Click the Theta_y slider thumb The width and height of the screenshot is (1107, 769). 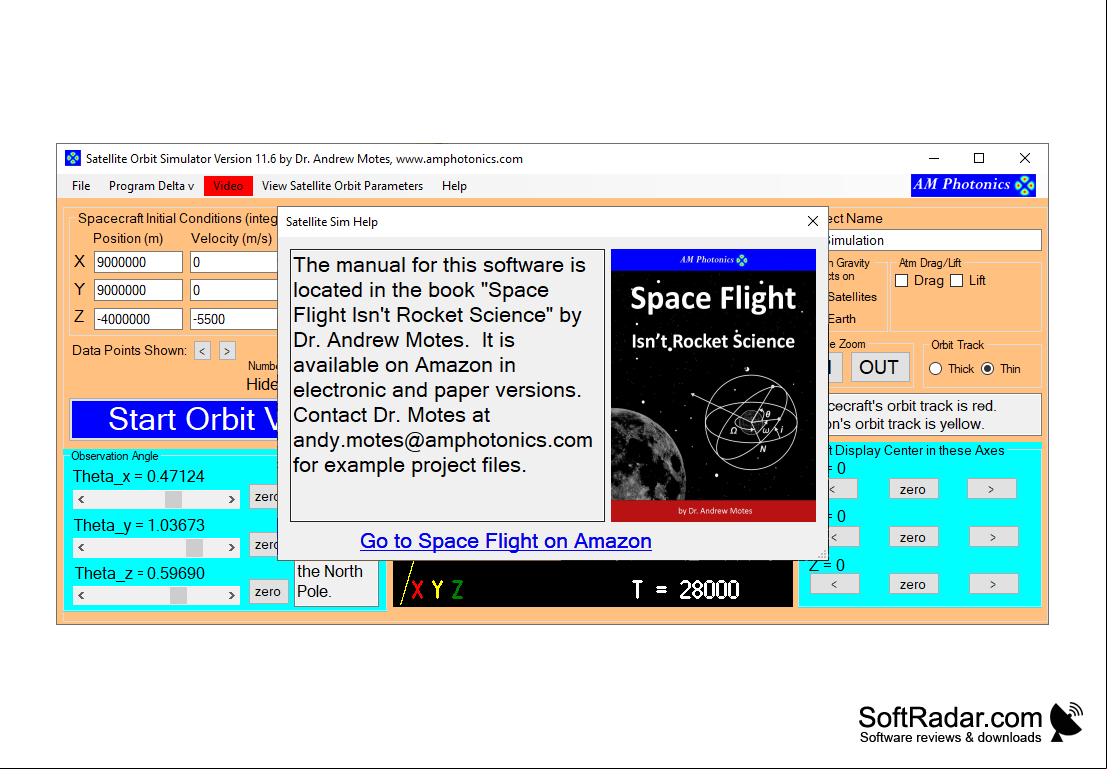[x=194, y=547]
